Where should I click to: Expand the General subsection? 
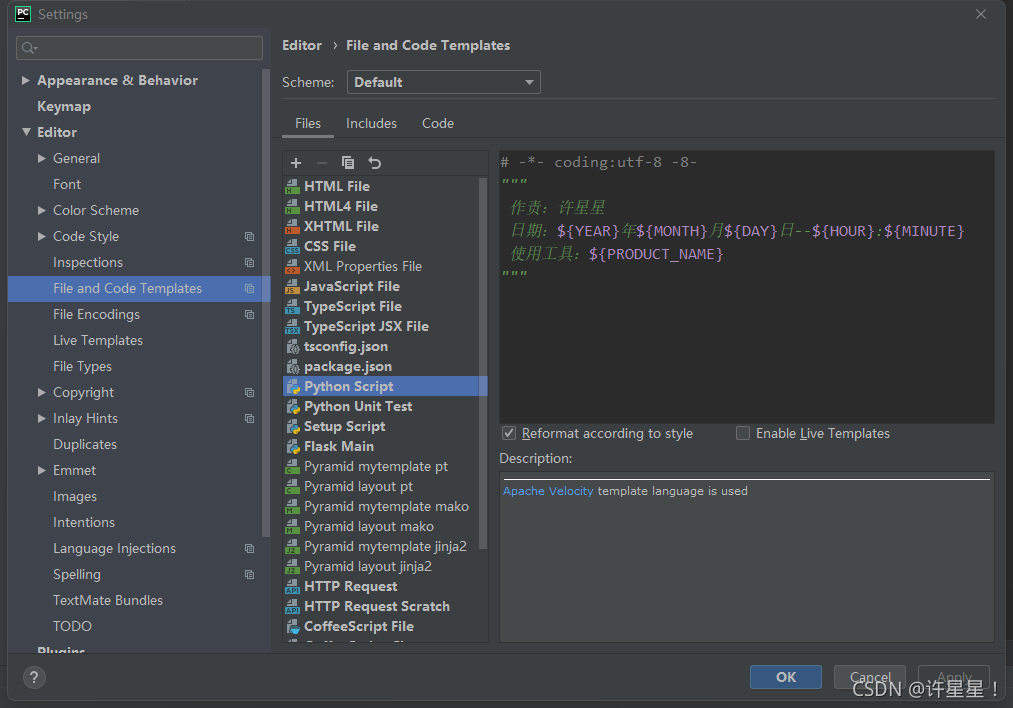click(42, 158)
